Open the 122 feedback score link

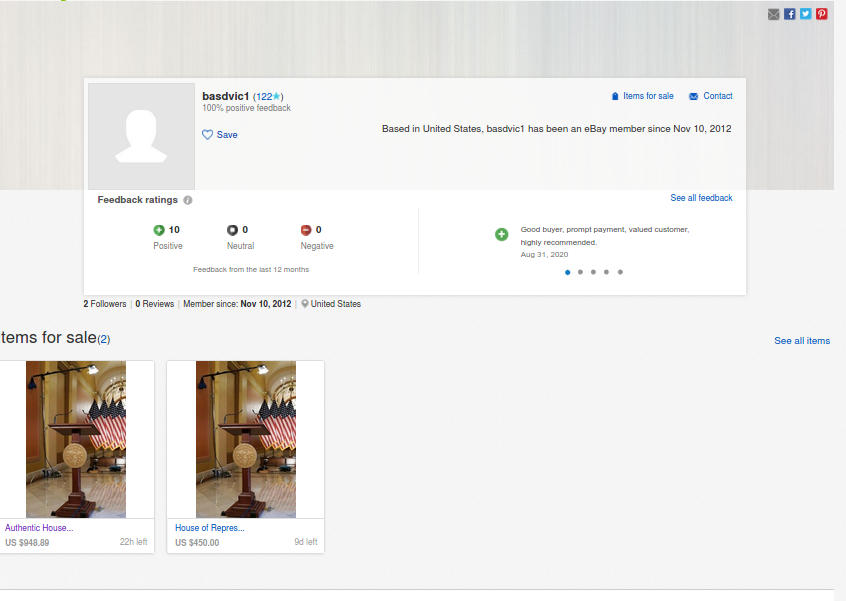click(264, 97)
